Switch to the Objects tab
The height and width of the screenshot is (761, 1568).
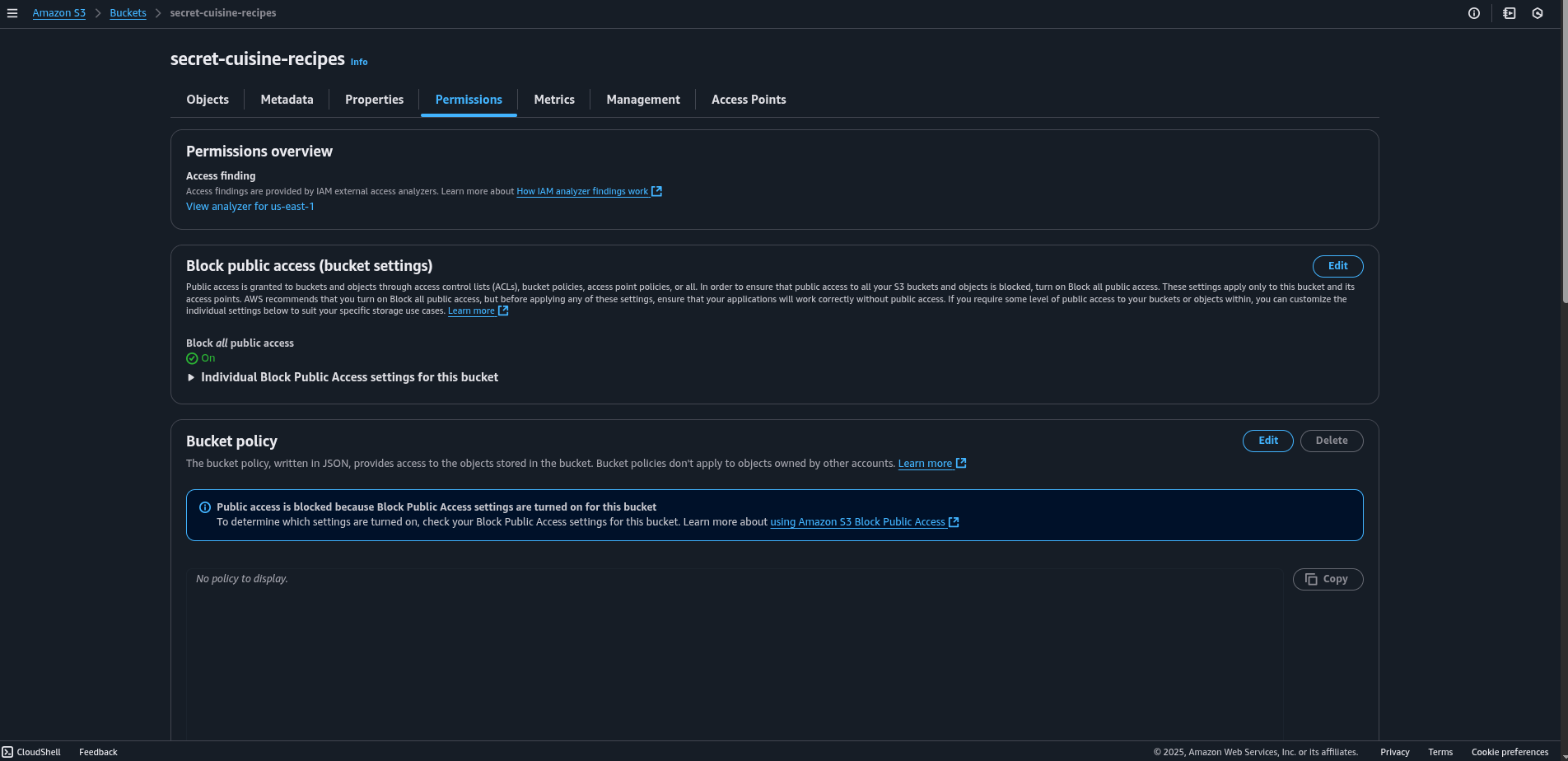click(x=208, y=100)
